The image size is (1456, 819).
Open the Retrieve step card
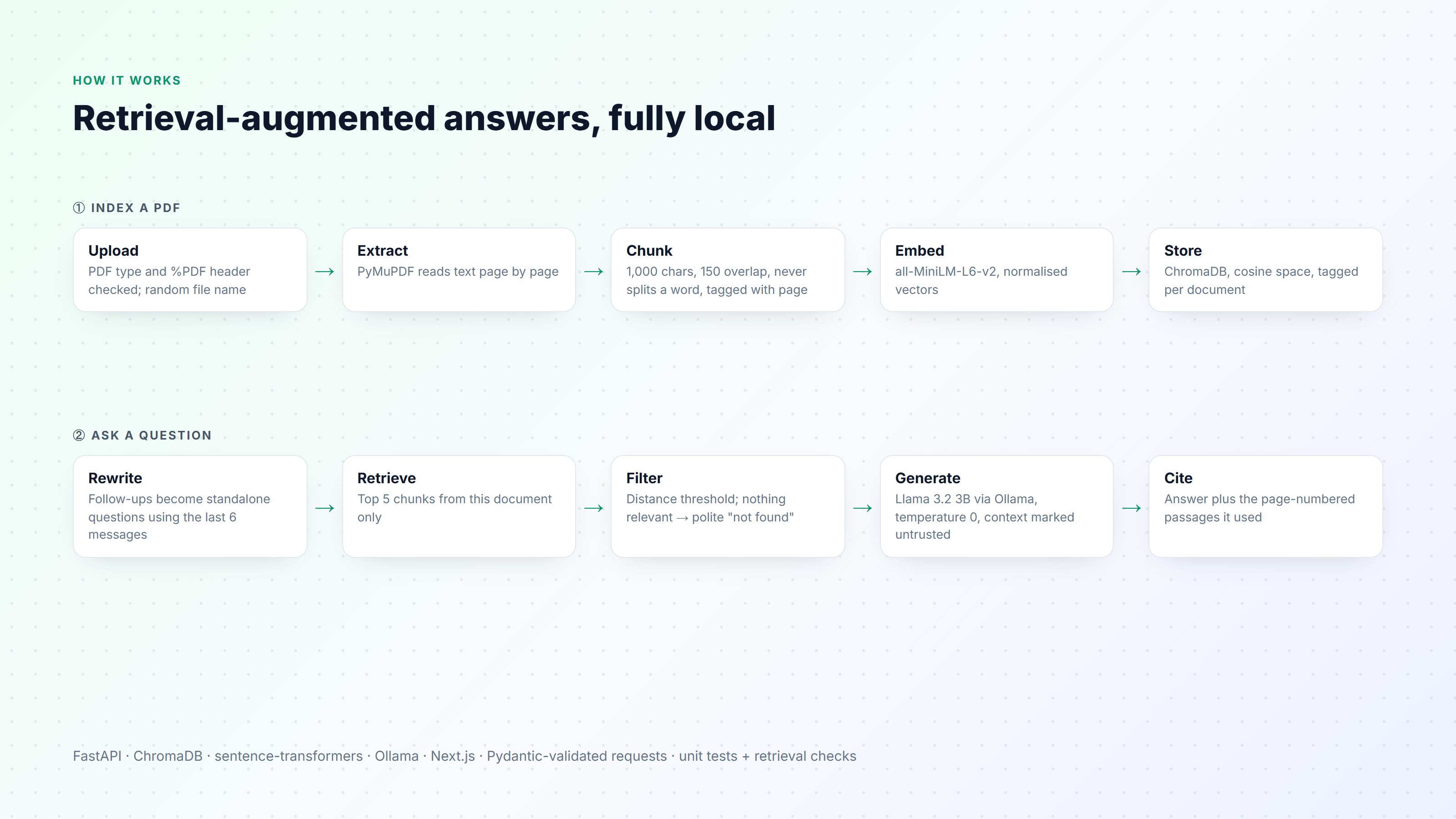point(459,506)
